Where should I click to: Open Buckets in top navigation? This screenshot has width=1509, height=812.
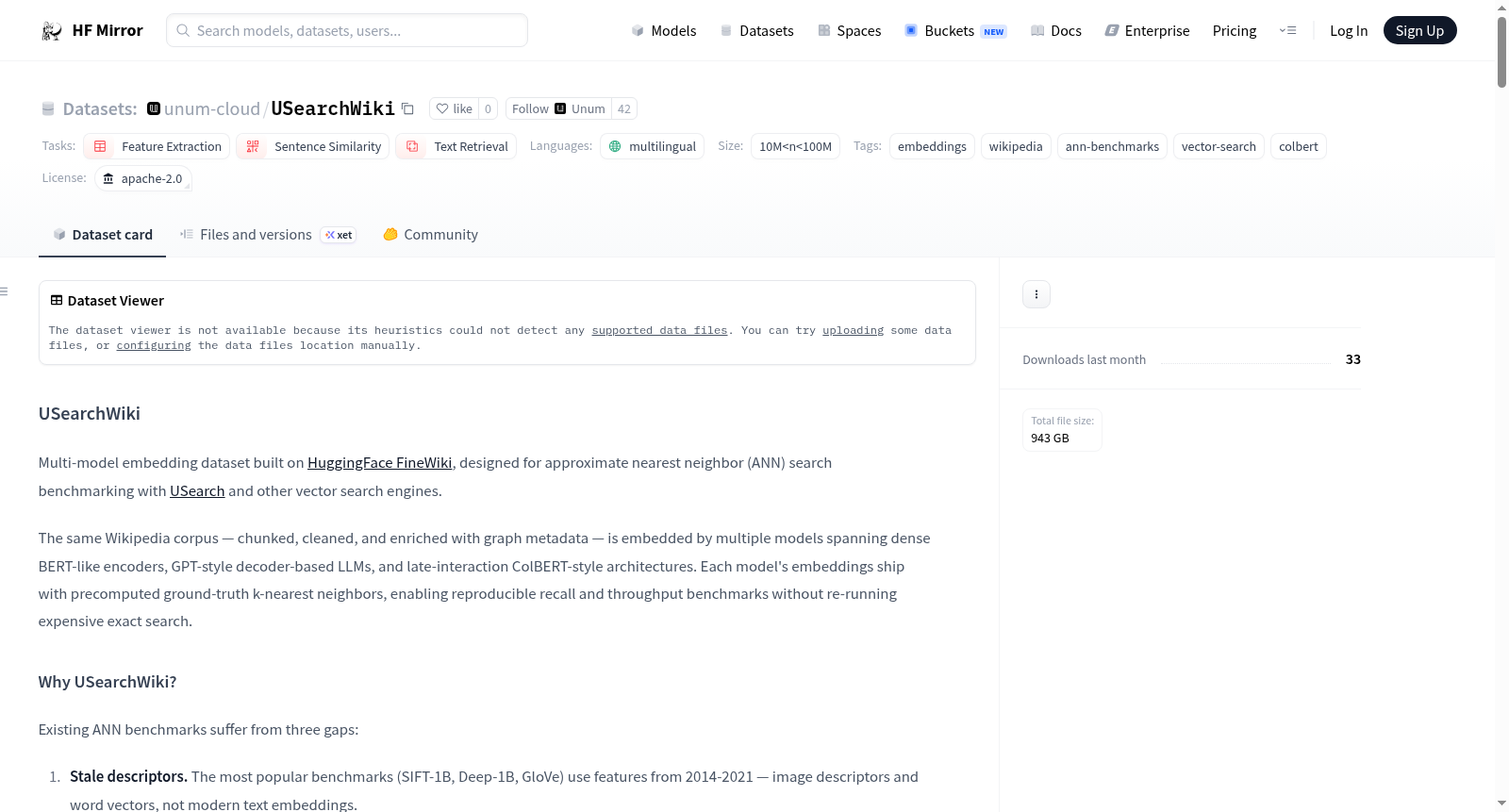tap(955, 31)
